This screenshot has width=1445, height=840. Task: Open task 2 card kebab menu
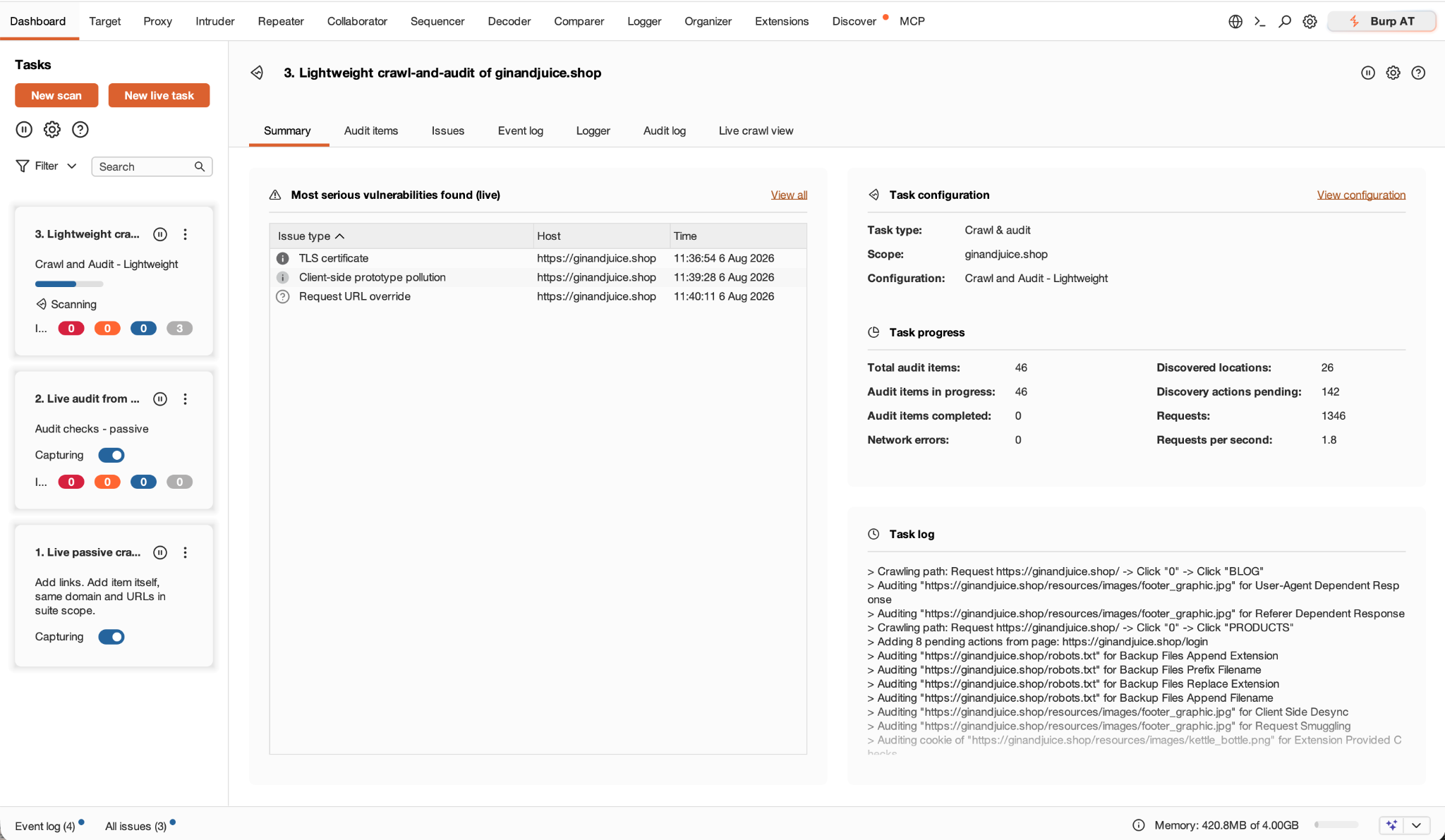point(186,399)
